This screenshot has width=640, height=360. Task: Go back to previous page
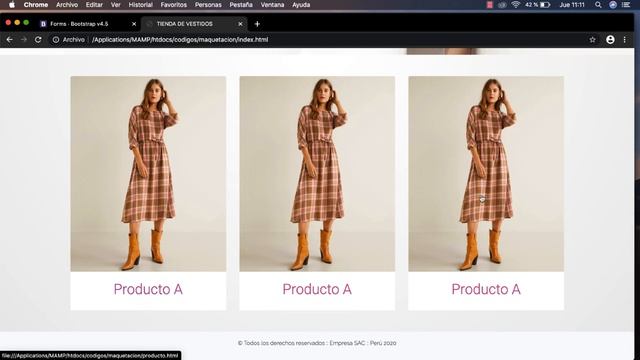click(x=9, y=40)
